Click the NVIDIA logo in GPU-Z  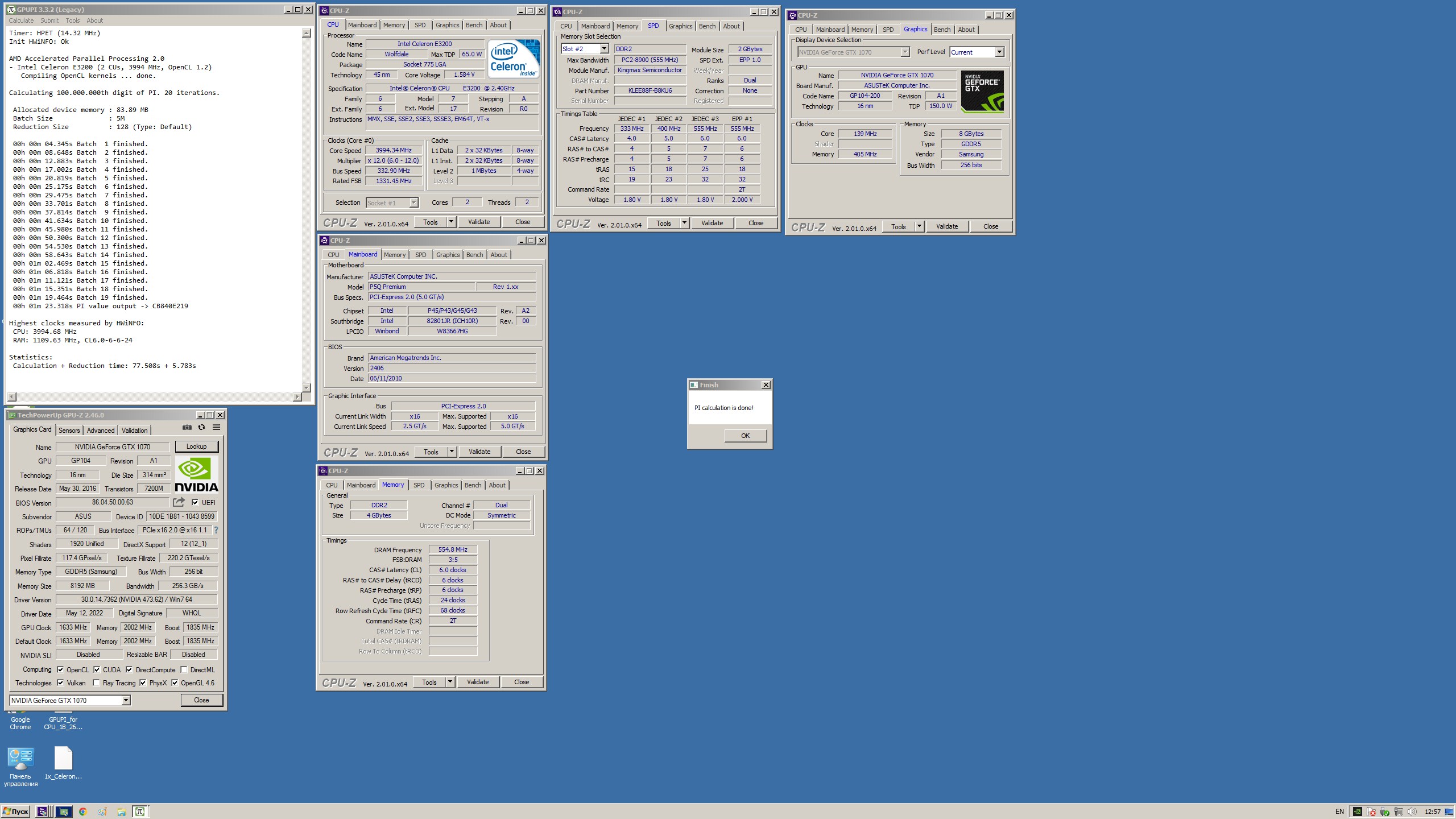[x=196, y=474]
